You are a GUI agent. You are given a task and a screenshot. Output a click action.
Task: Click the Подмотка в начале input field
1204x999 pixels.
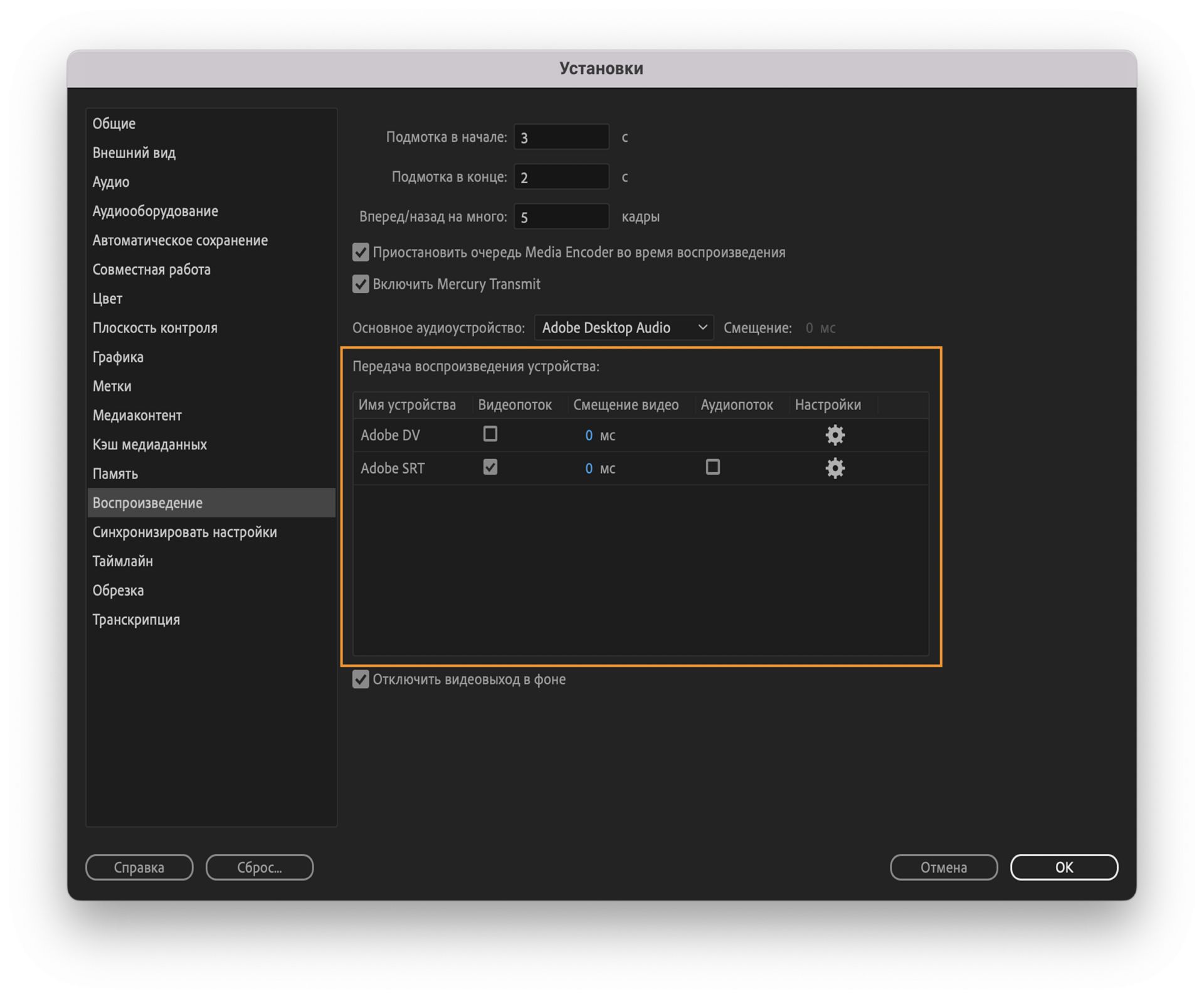click(x=561, y=137)
